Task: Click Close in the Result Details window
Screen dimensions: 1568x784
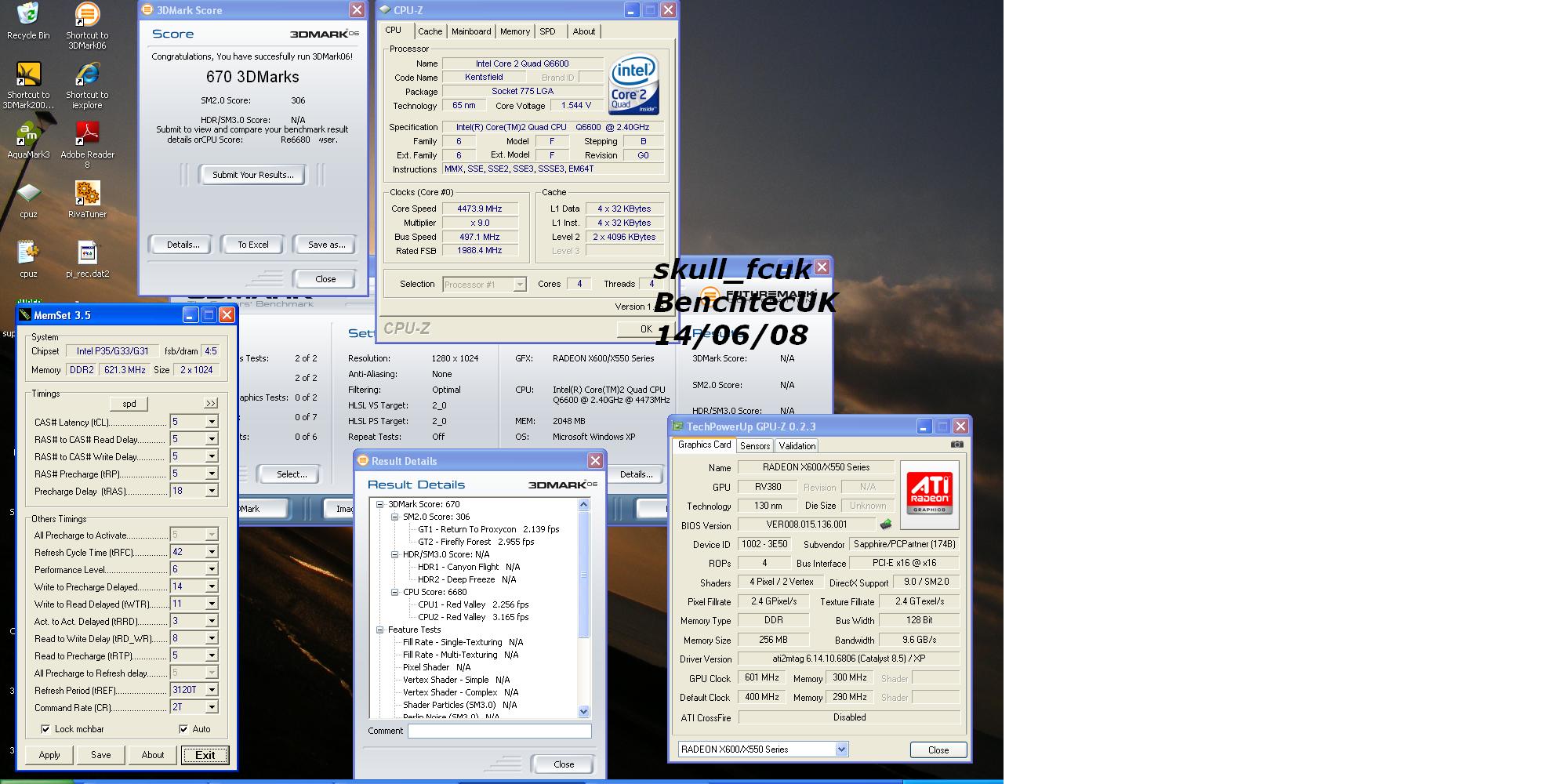Action: click(563, 764)
